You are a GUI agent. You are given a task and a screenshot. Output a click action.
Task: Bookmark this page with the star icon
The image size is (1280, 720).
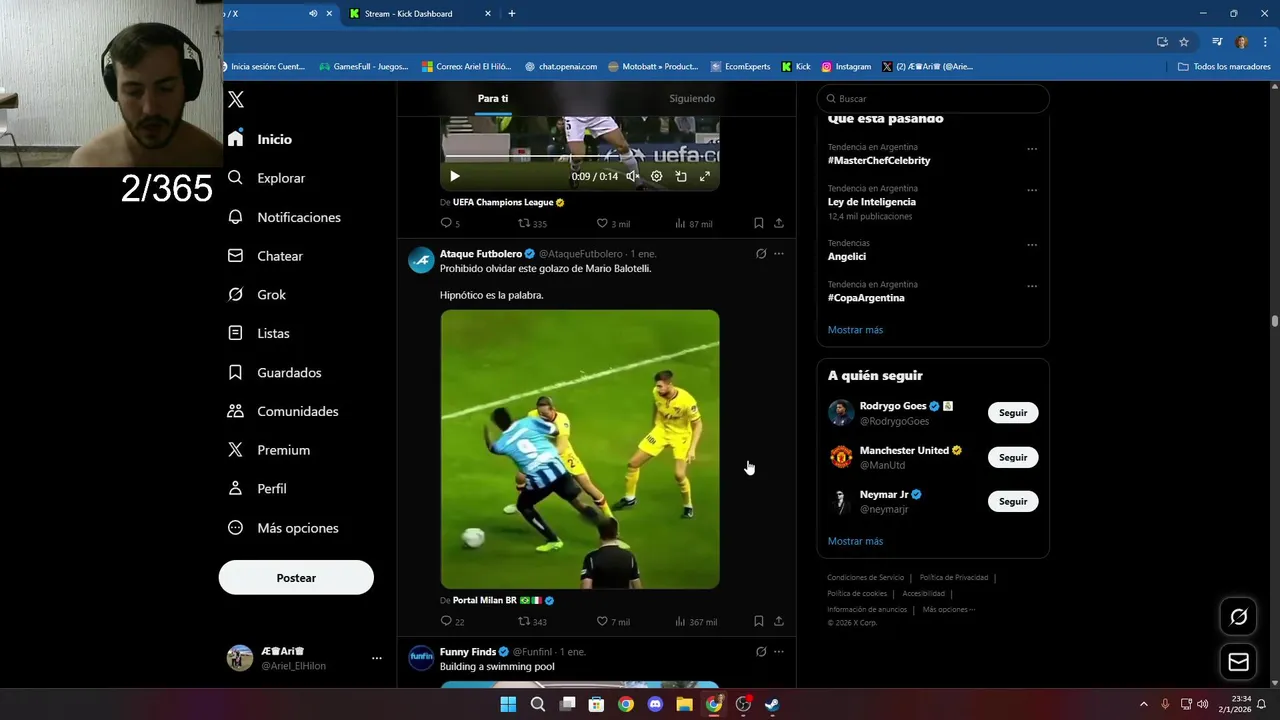coord(1184,42)
